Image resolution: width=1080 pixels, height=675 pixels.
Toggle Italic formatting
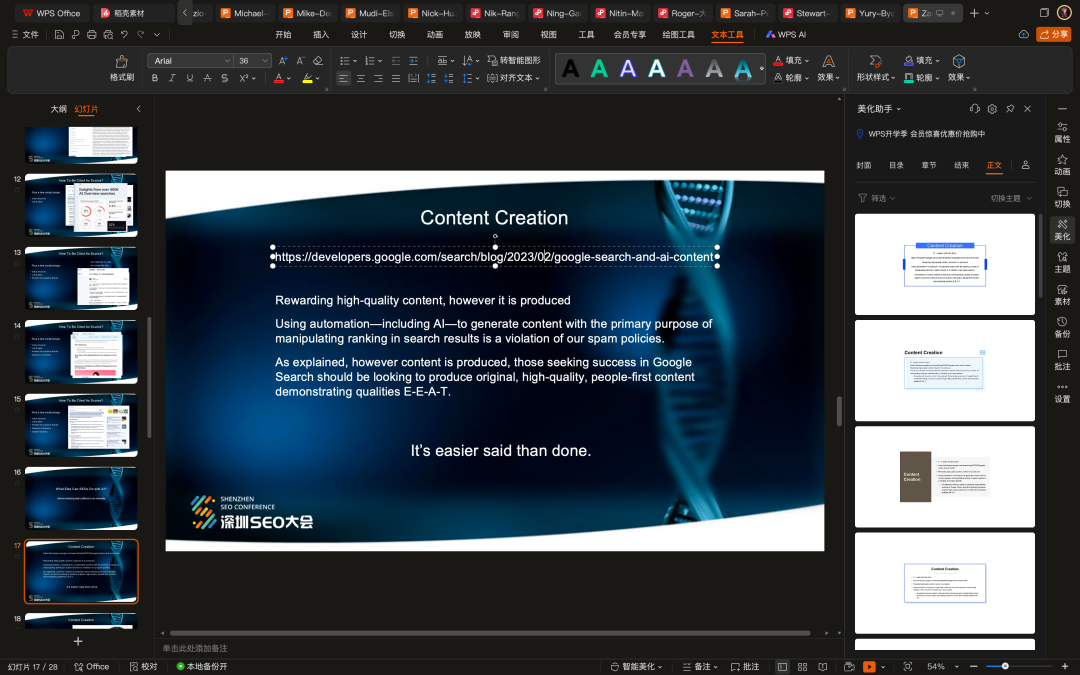pyautogui.click(x=172, y=79)
